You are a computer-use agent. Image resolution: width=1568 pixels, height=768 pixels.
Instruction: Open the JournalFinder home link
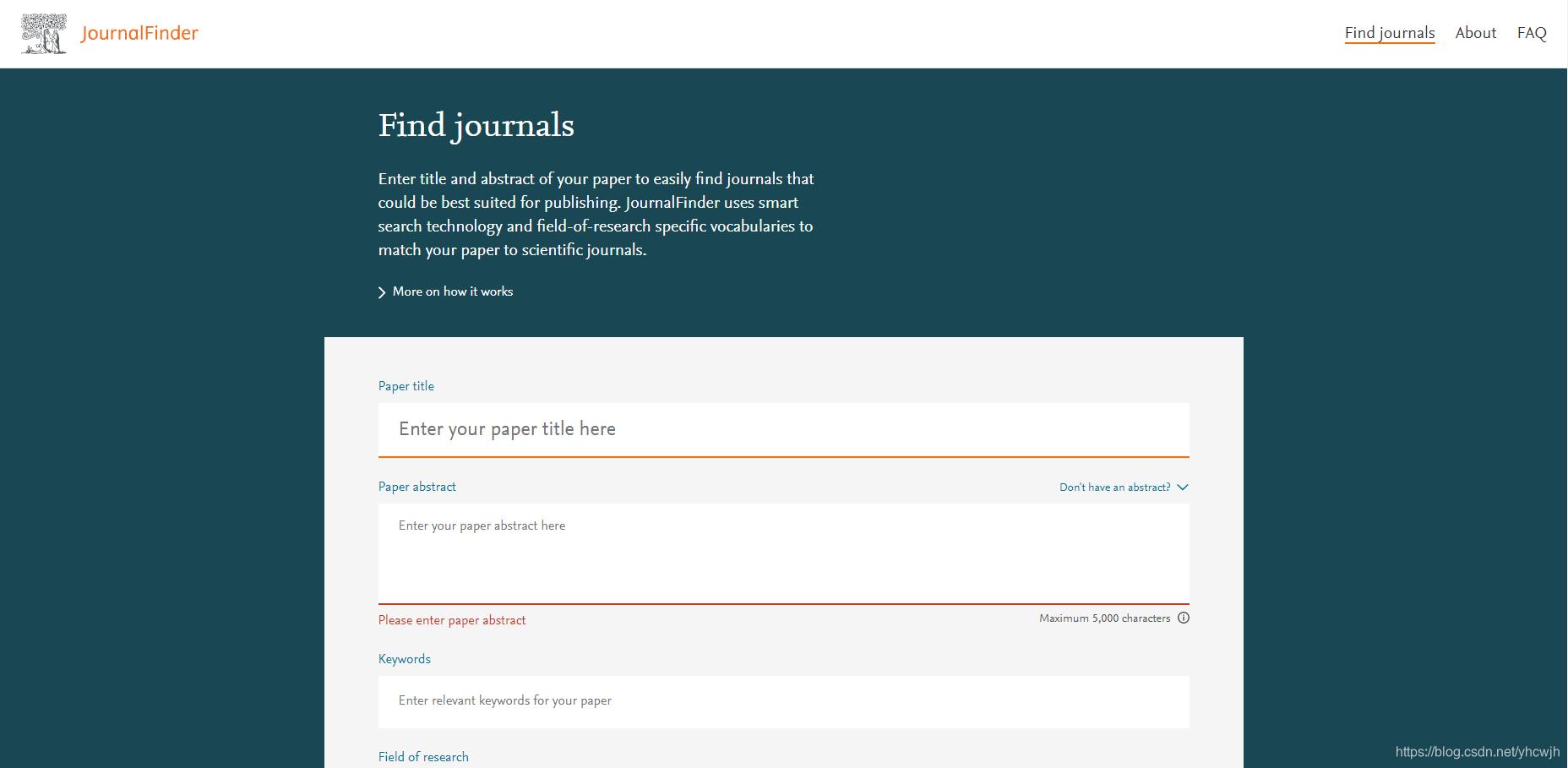[139, 33]
